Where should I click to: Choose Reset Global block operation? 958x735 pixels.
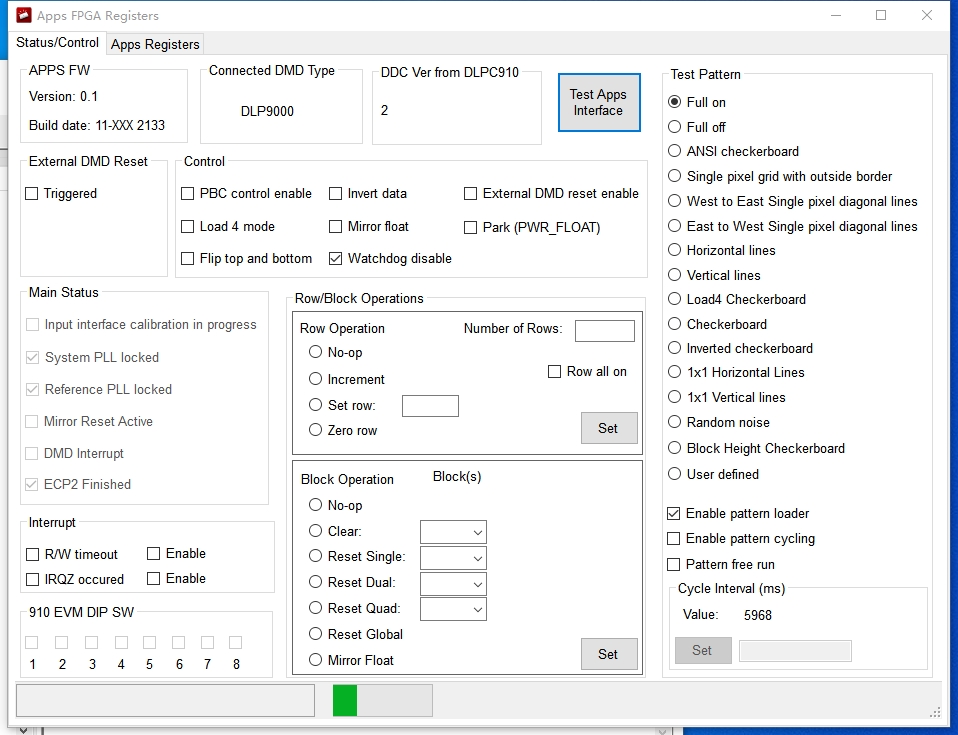point(315,634)
